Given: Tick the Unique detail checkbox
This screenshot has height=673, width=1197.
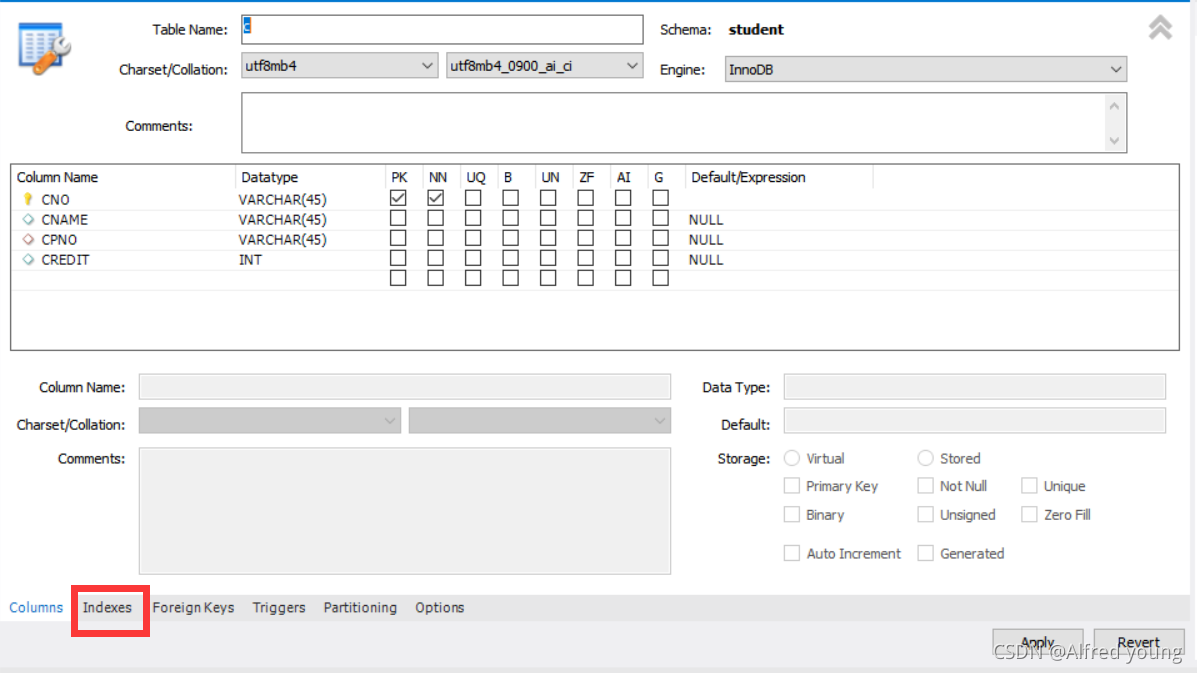Looking at the screenshot, I should pyautogui.click(x=1029, y=486).
